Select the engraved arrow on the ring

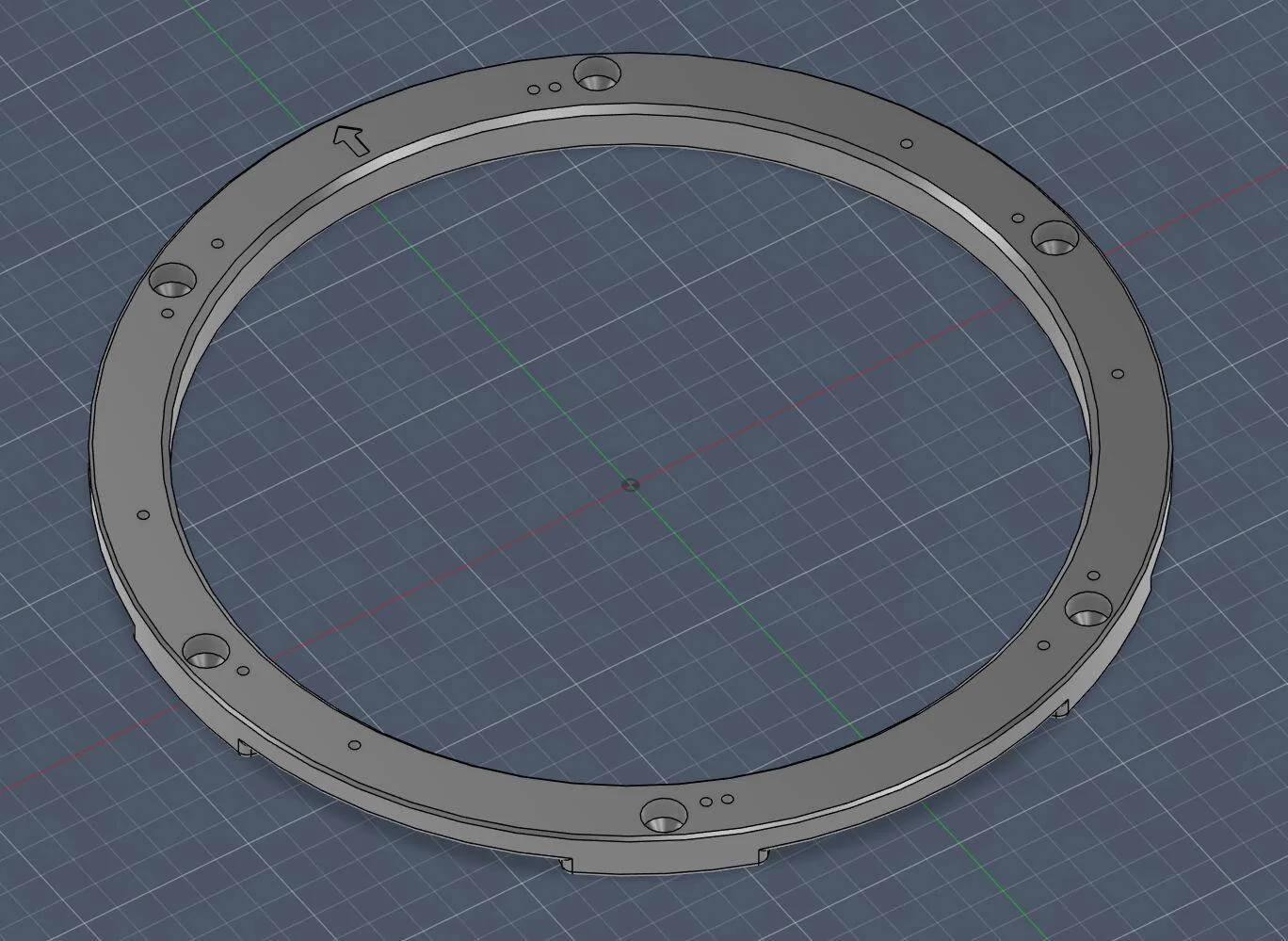pos(351,139)
